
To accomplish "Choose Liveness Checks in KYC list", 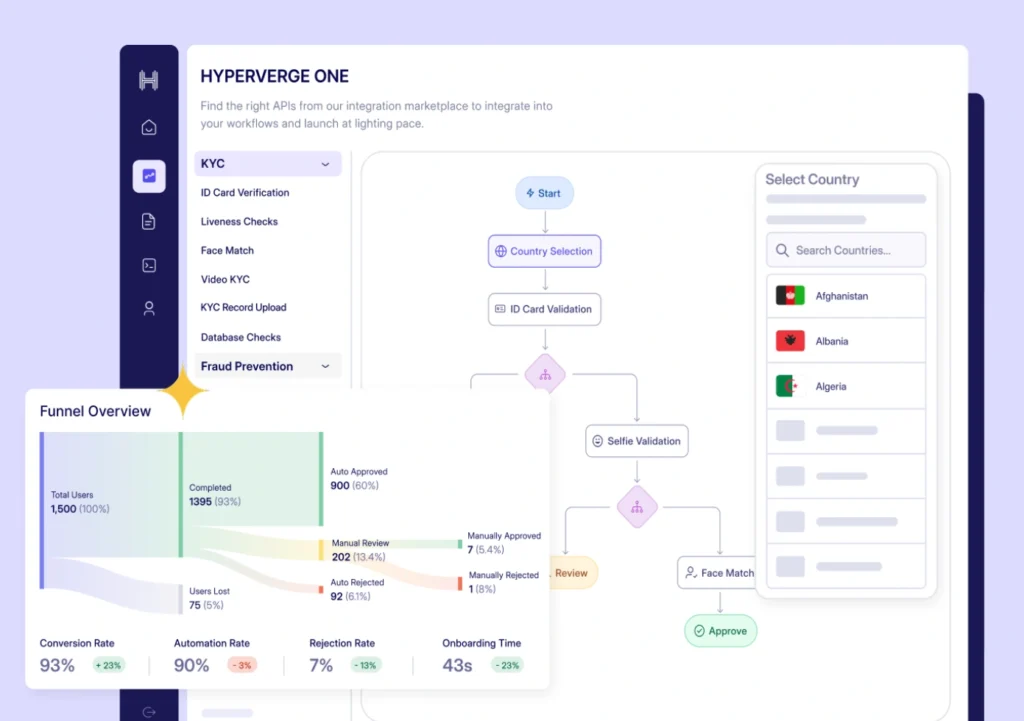I will click(x=239, y=222).
